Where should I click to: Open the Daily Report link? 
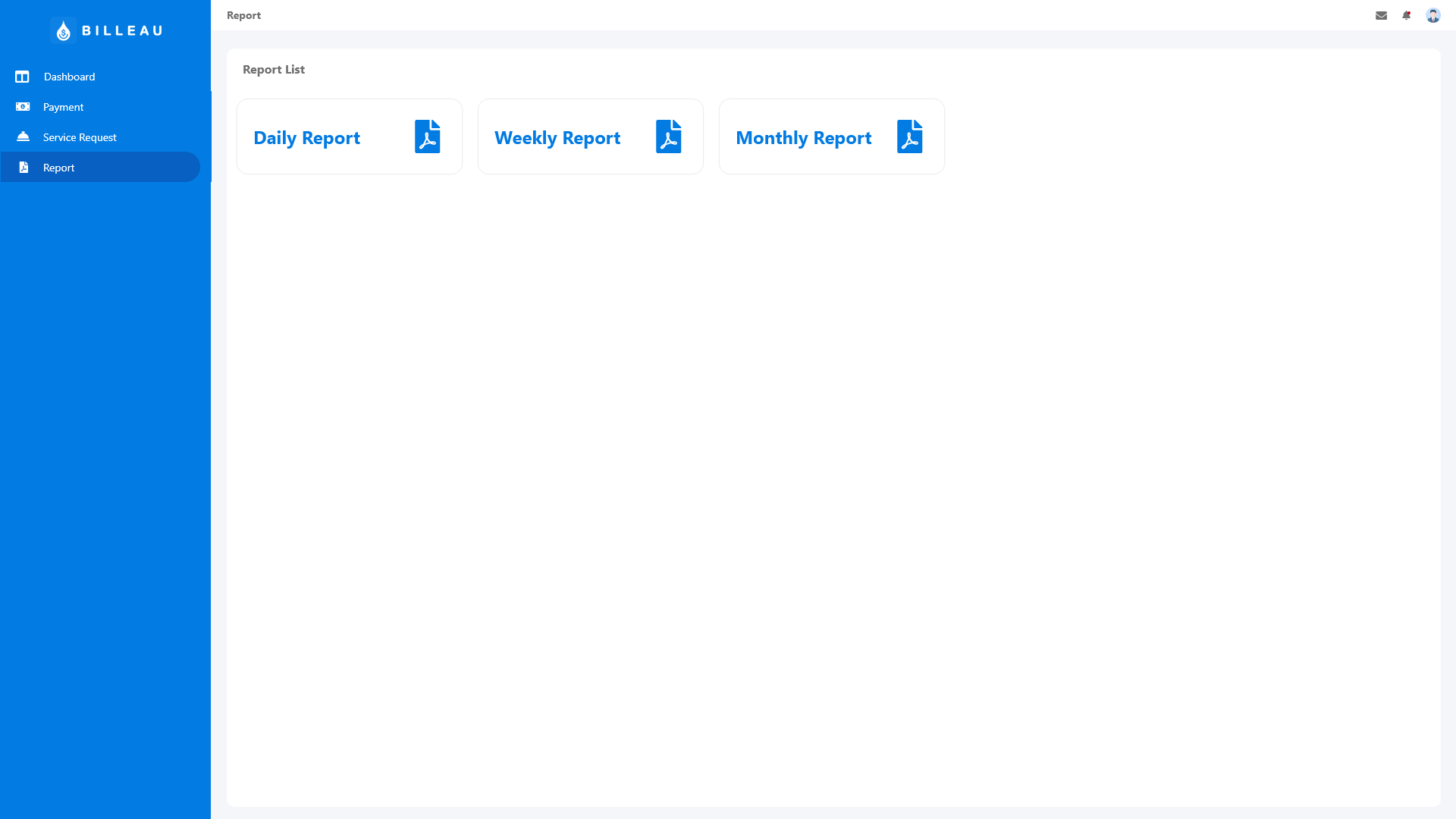point(306,138)
